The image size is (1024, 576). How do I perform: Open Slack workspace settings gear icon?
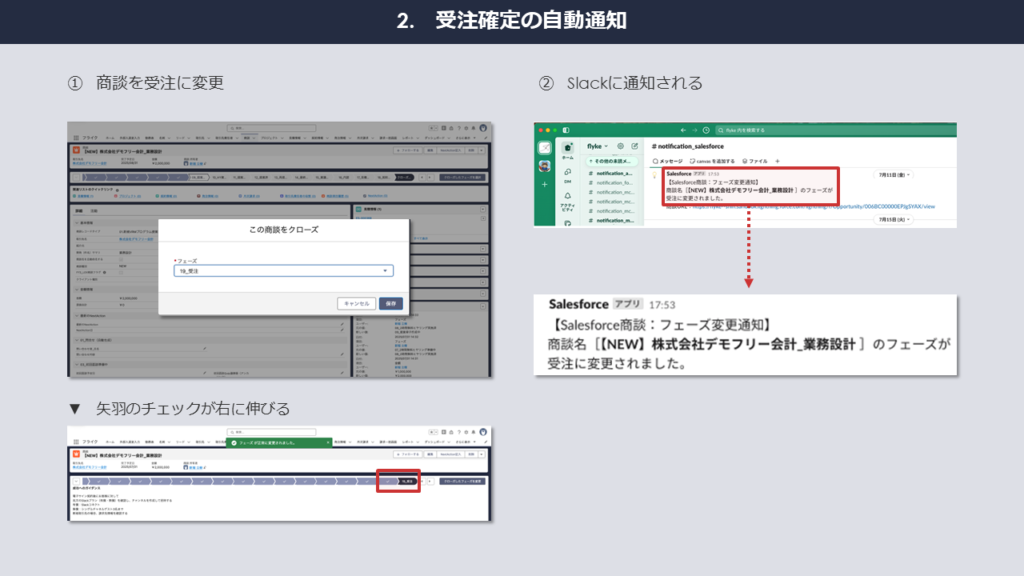point(620,146)
